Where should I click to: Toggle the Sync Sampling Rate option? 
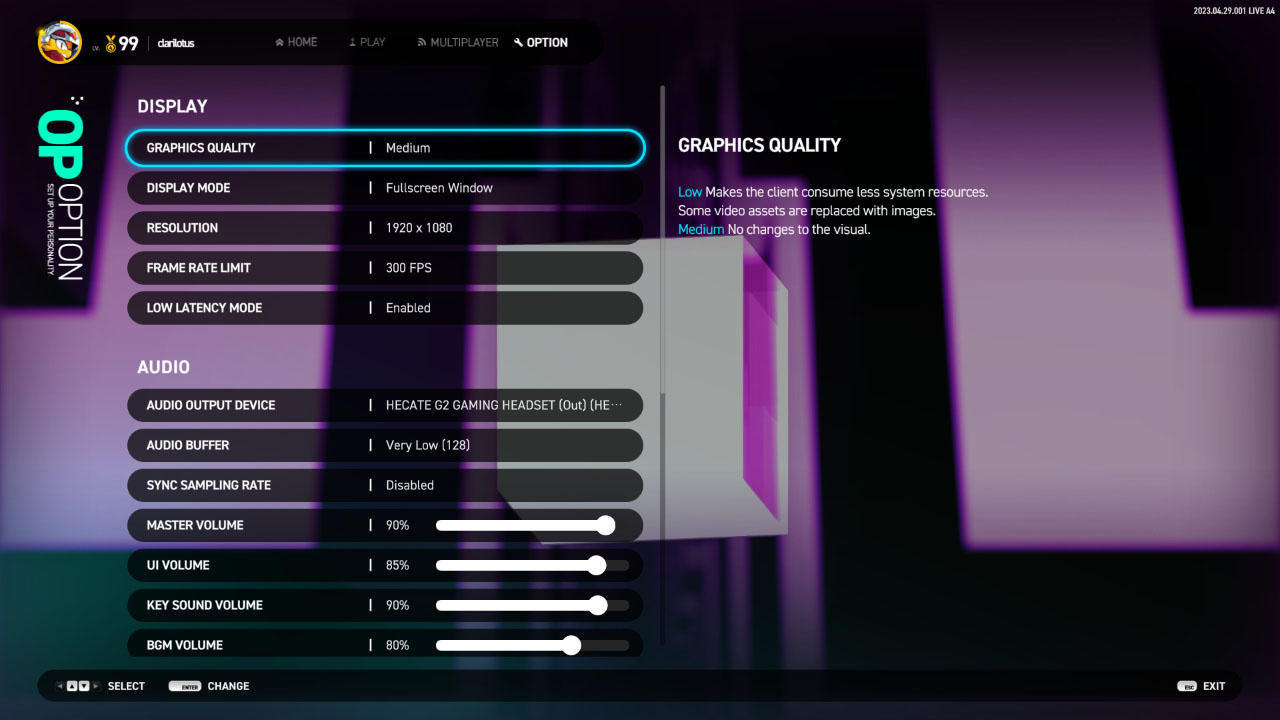pyautogui.click(x=385, y=485)
